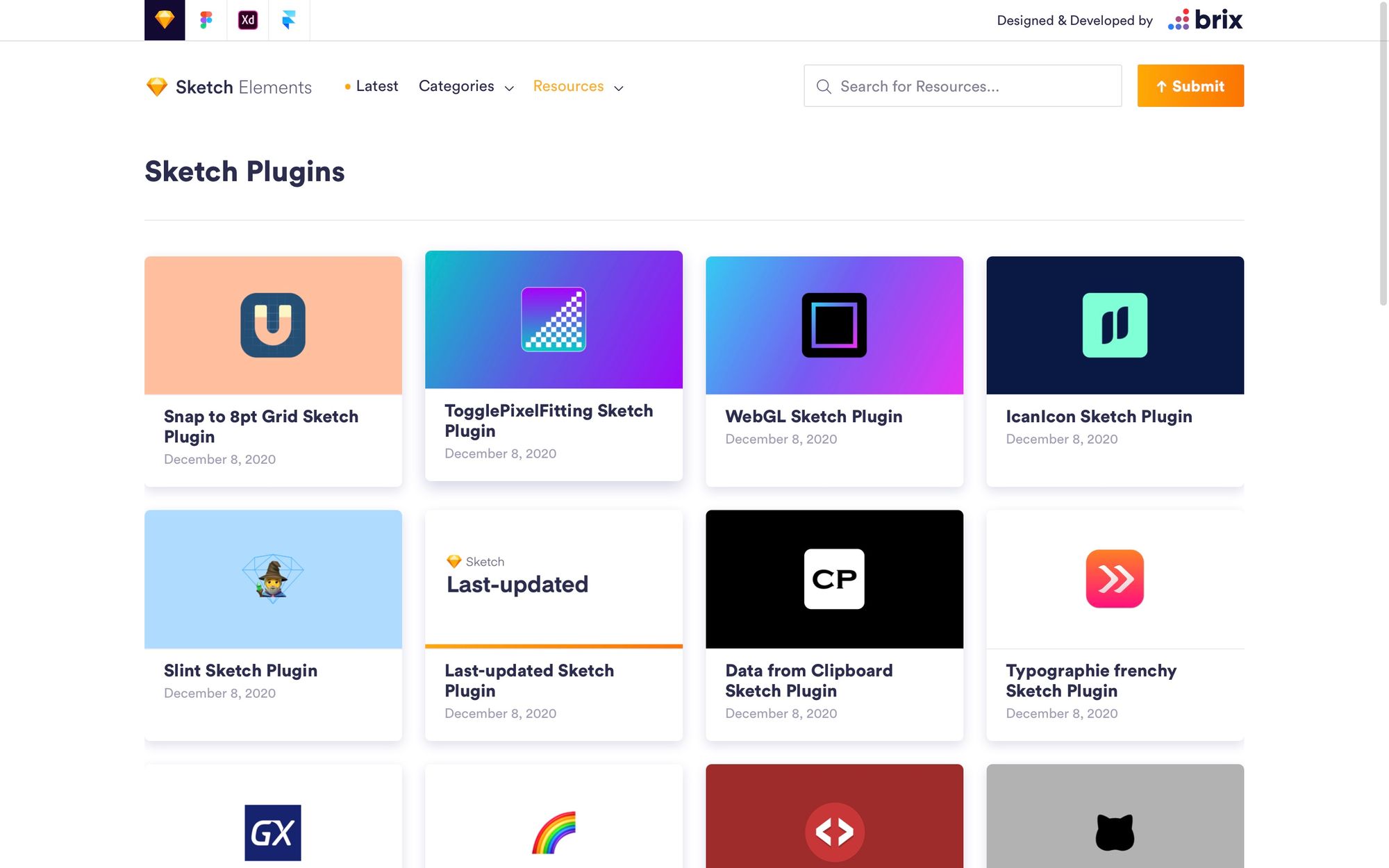Click the TogglePixelFitting checkered icon
The image size is (1389, 868).
(554, 319)
